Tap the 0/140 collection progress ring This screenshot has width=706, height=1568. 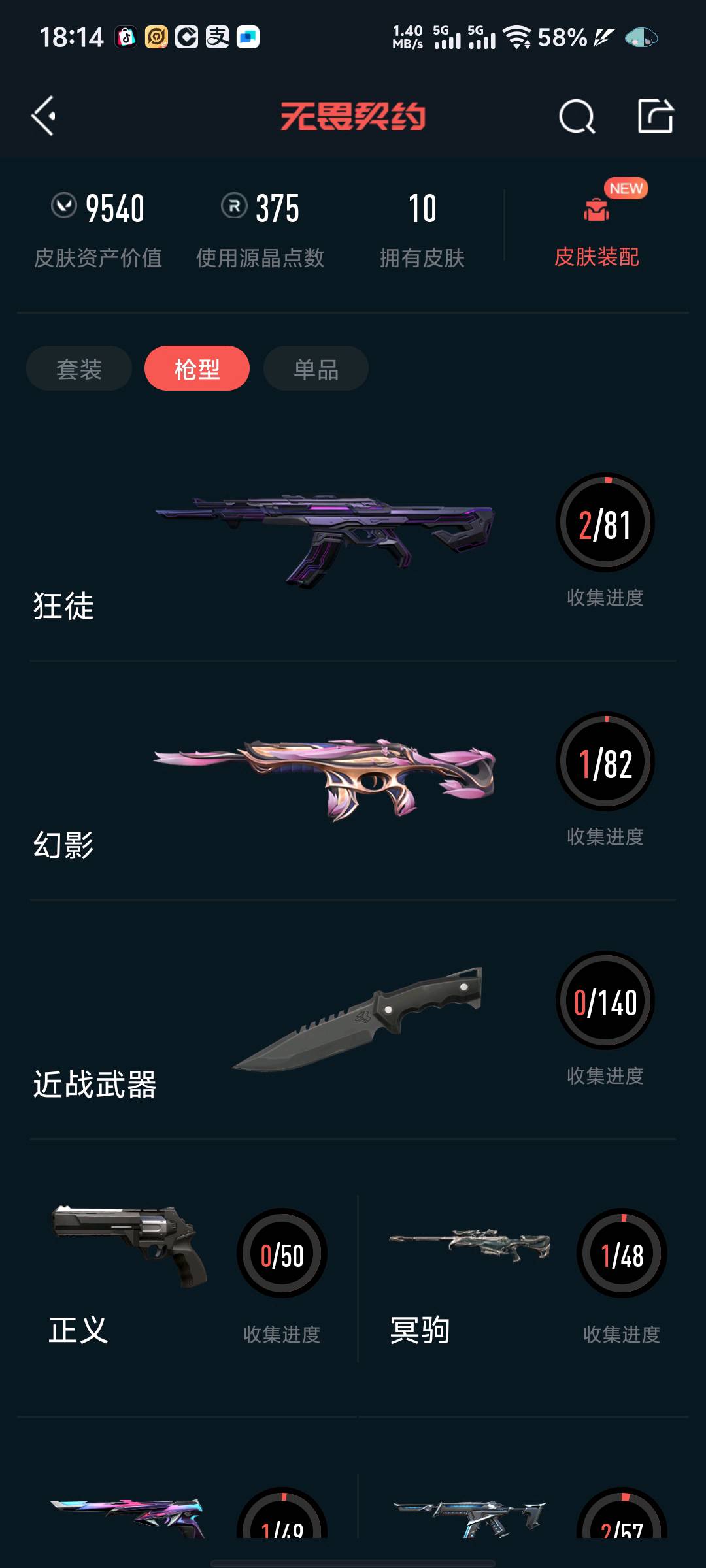tap(605, 1001)
